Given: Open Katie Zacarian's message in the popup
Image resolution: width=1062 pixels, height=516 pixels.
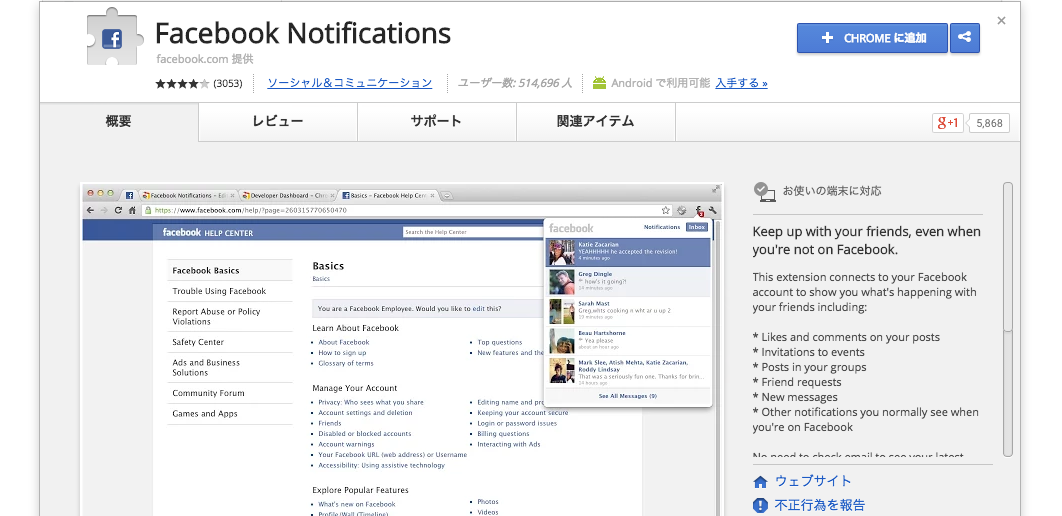Looking at the screenshot, I should tap(629, 252).
